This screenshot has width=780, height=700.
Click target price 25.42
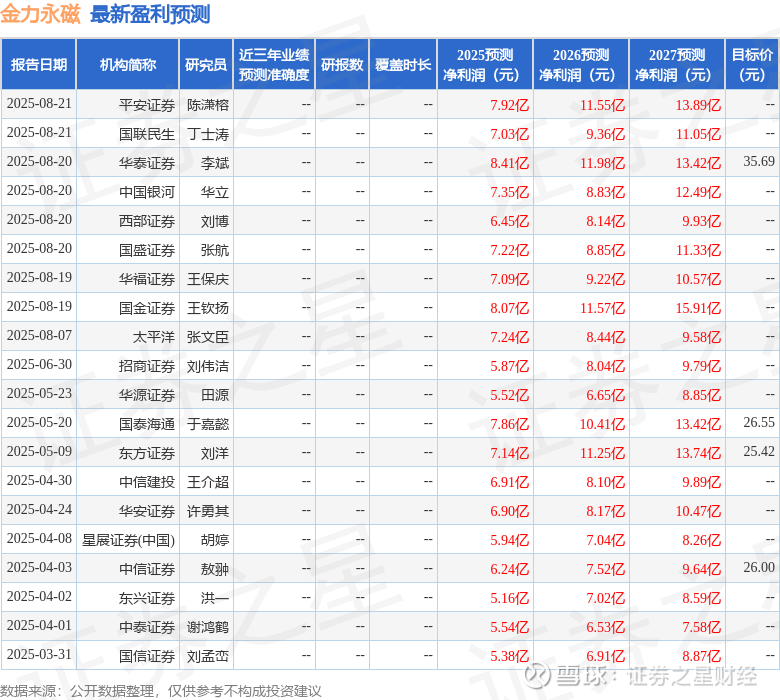[759, 451]
